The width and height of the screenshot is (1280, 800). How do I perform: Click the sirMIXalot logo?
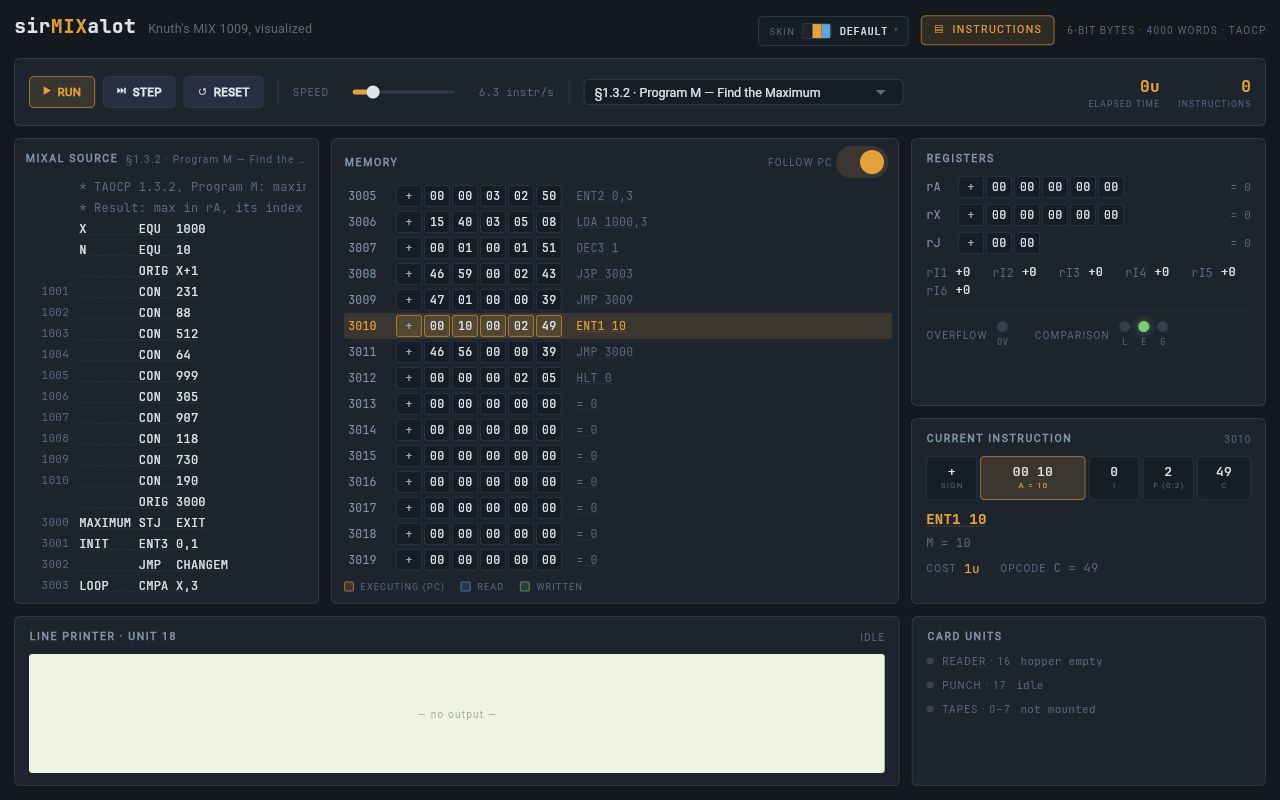pos(75,27)
